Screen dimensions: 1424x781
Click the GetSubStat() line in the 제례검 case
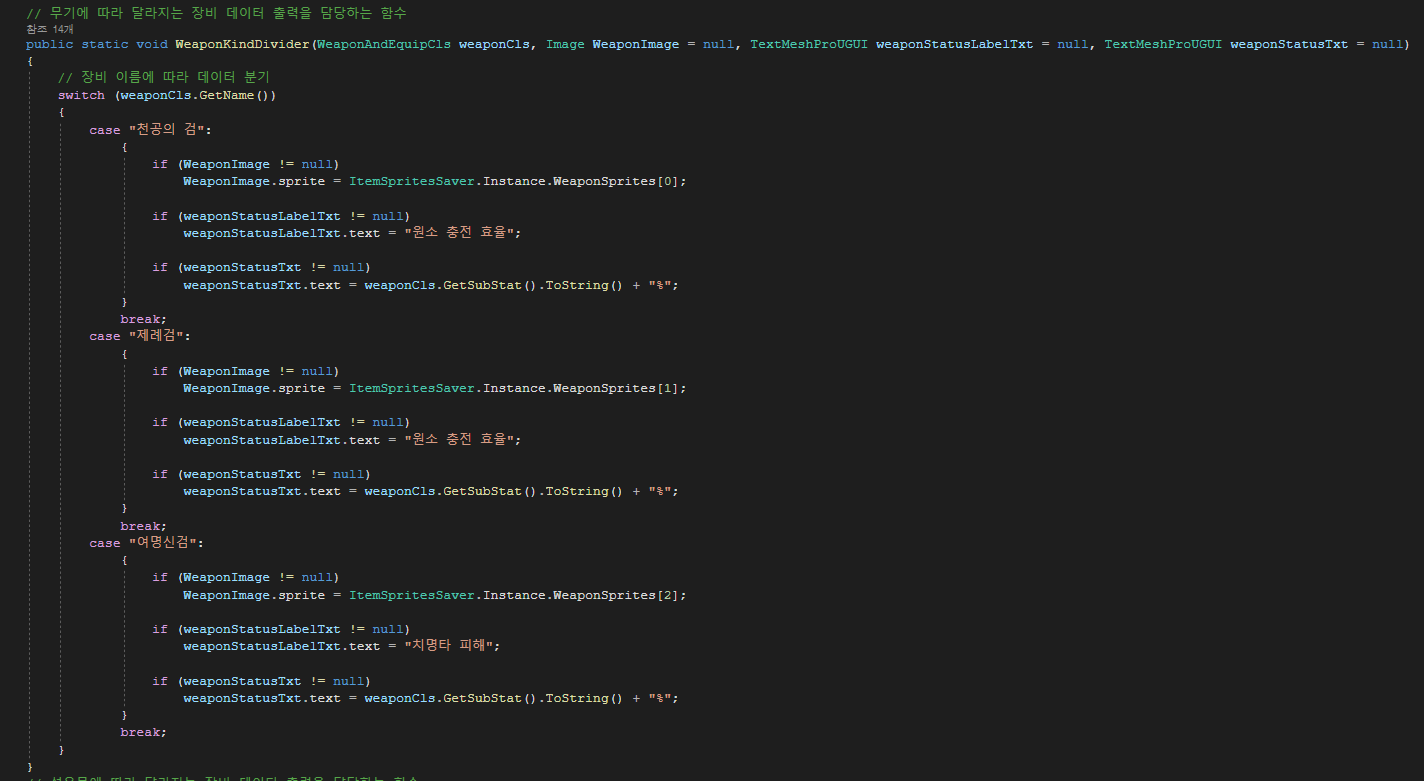[431, 491]
